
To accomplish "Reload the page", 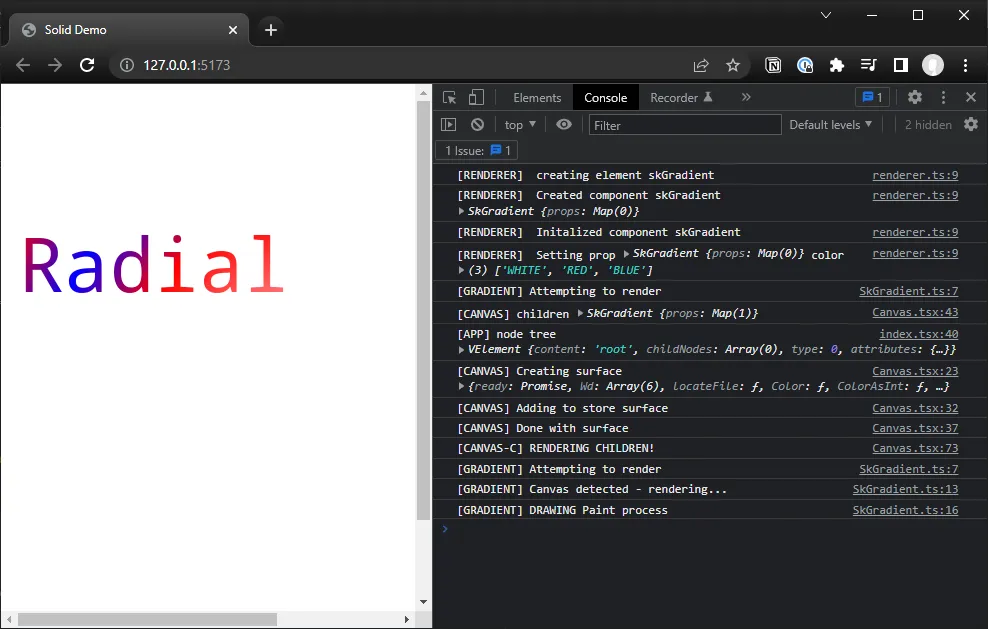I will click(87, 65).
